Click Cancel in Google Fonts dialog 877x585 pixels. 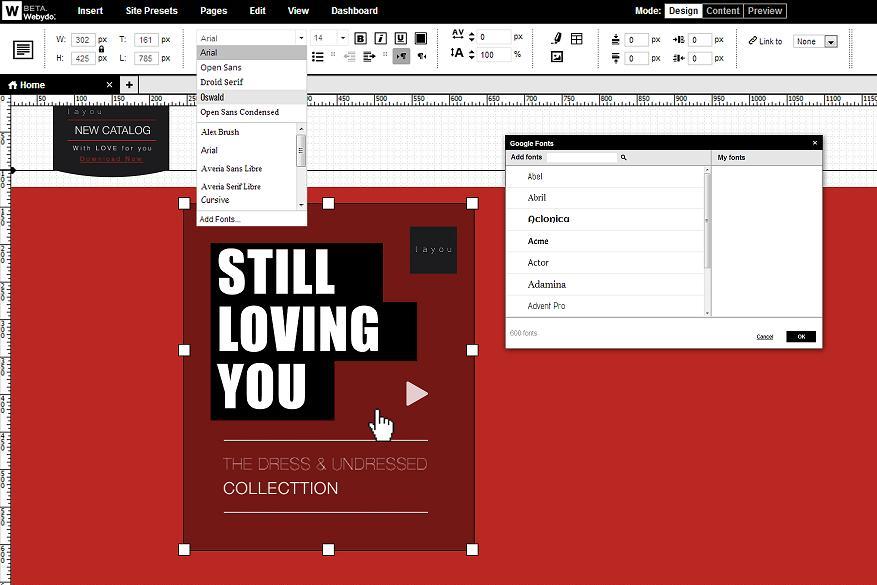click(x=765, y=337)
